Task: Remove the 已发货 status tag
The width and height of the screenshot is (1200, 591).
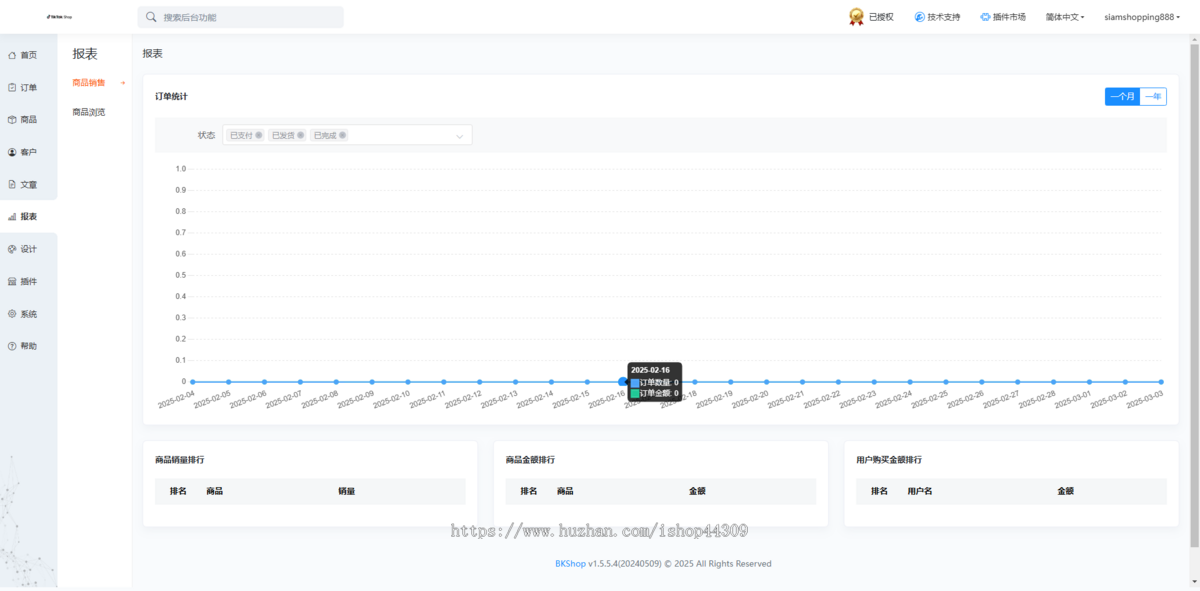Action: 300,135
